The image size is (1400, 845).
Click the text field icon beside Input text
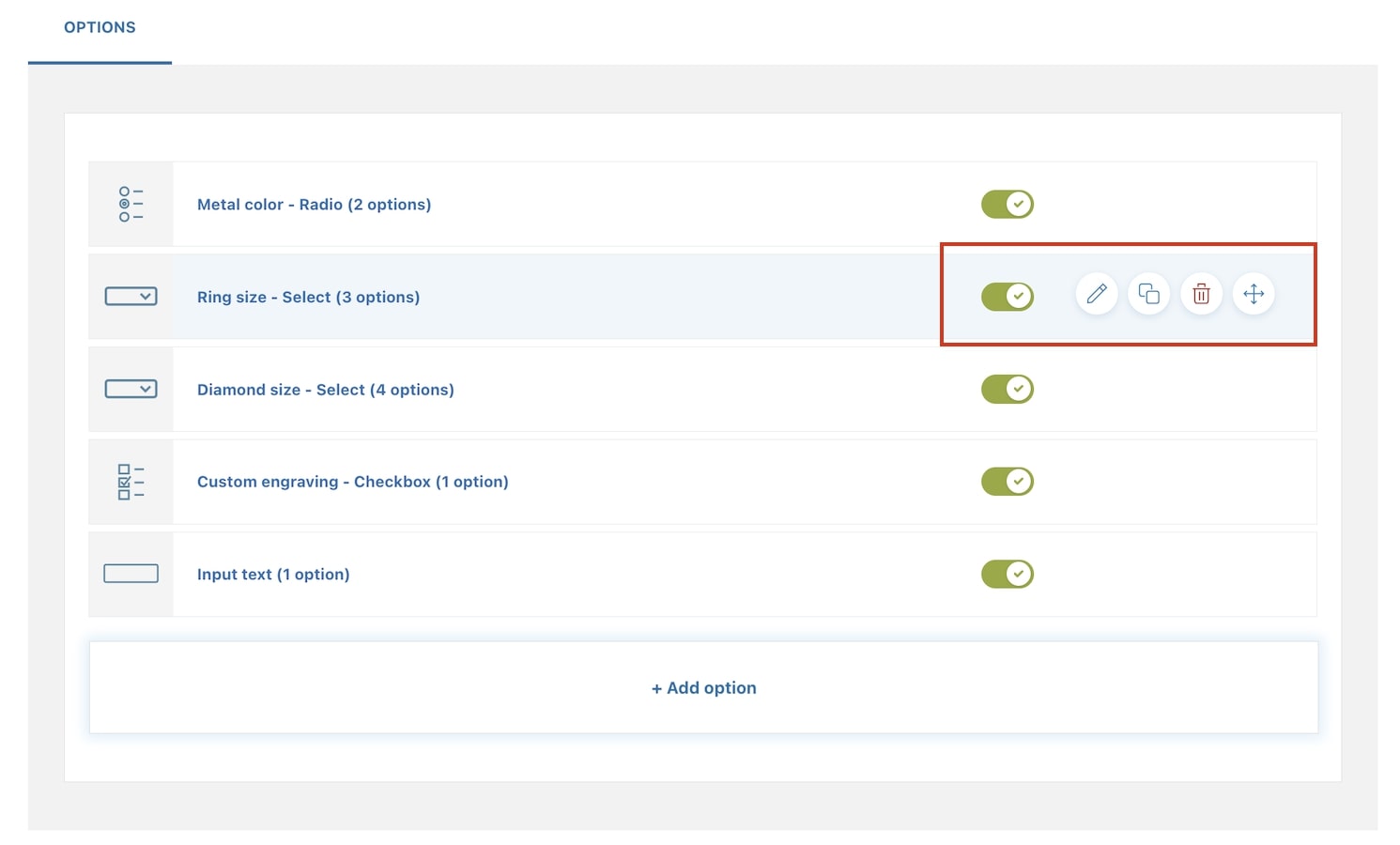pos(131,574)
